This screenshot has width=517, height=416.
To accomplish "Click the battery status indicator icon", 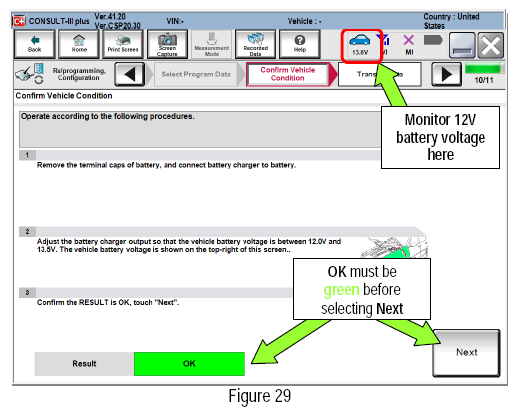I will click(433, 40).
